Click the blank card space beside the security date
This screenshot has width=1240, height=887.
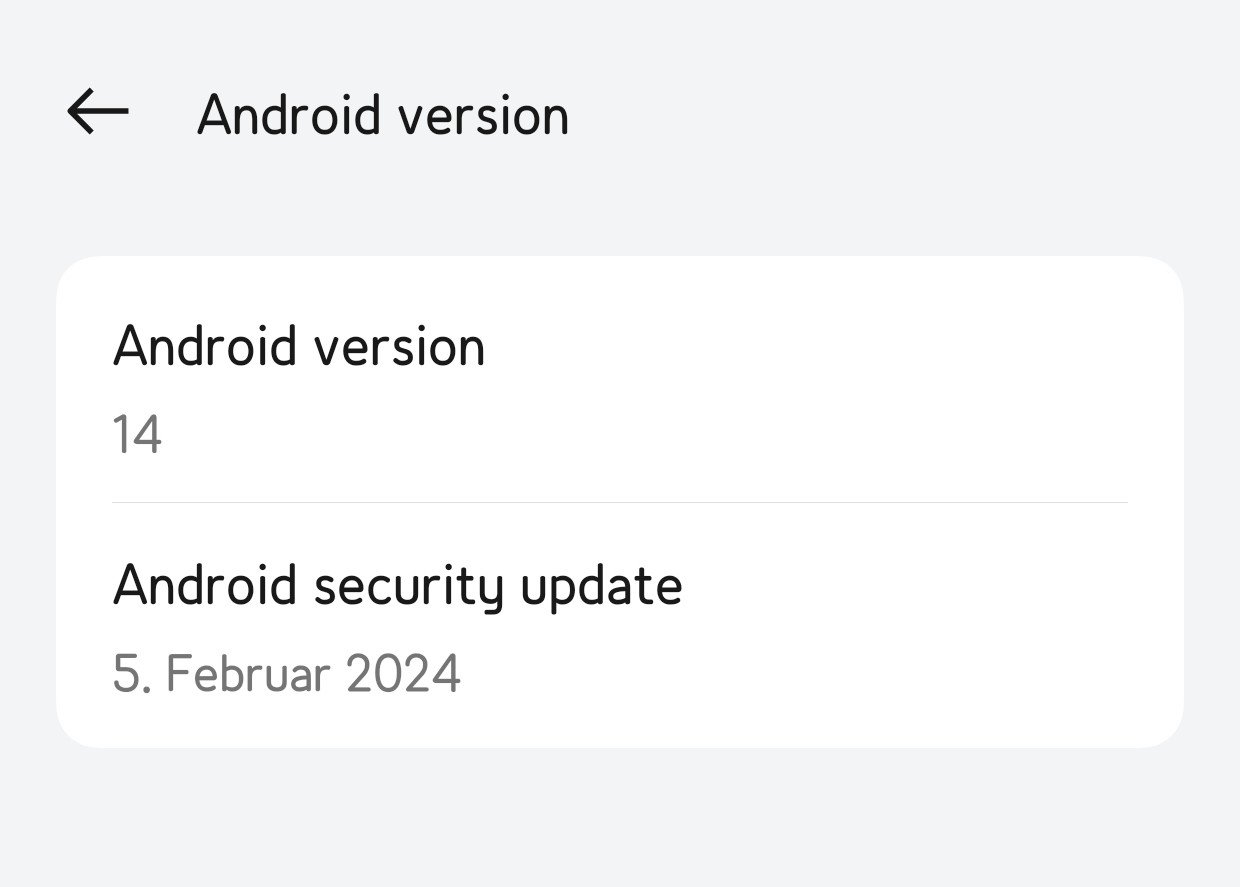pyautogui.click(x=800, y=673)
